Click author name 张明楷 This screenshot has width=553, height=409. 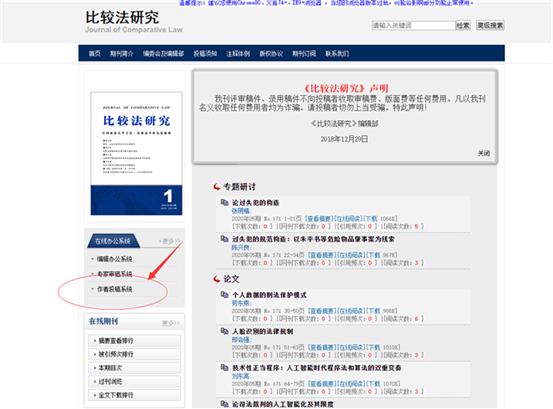tap(241, 211)
